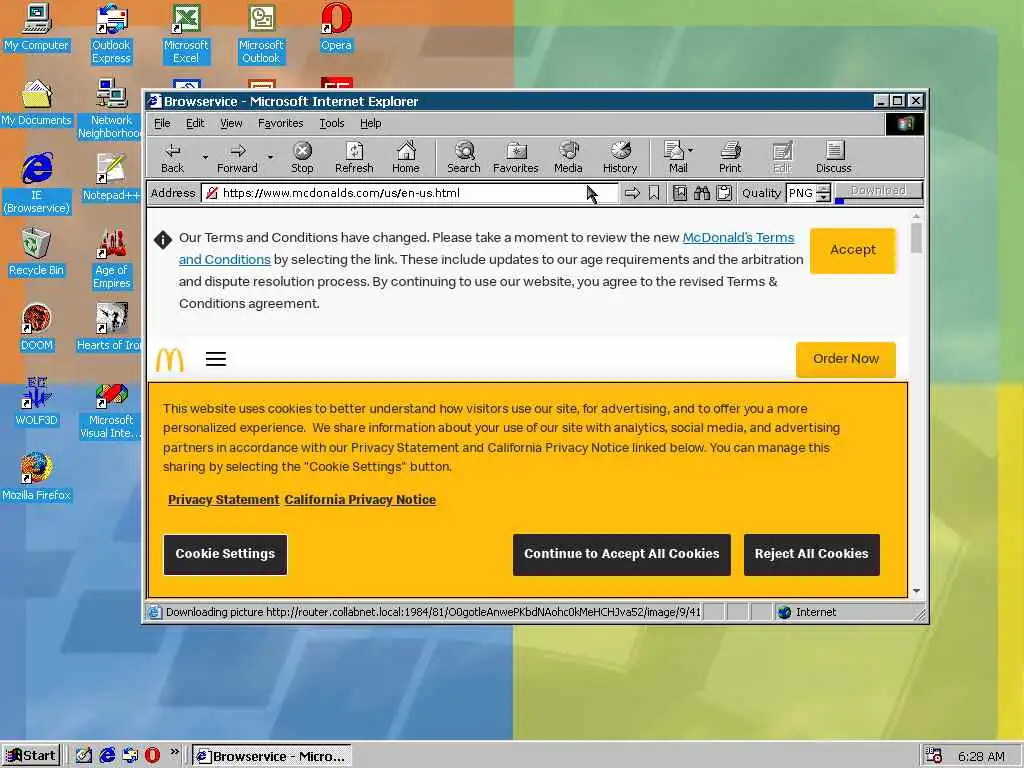The image size is (1024, 768).
Task: Click the Go arrow next to address bar
Action: tap(632, 193)
